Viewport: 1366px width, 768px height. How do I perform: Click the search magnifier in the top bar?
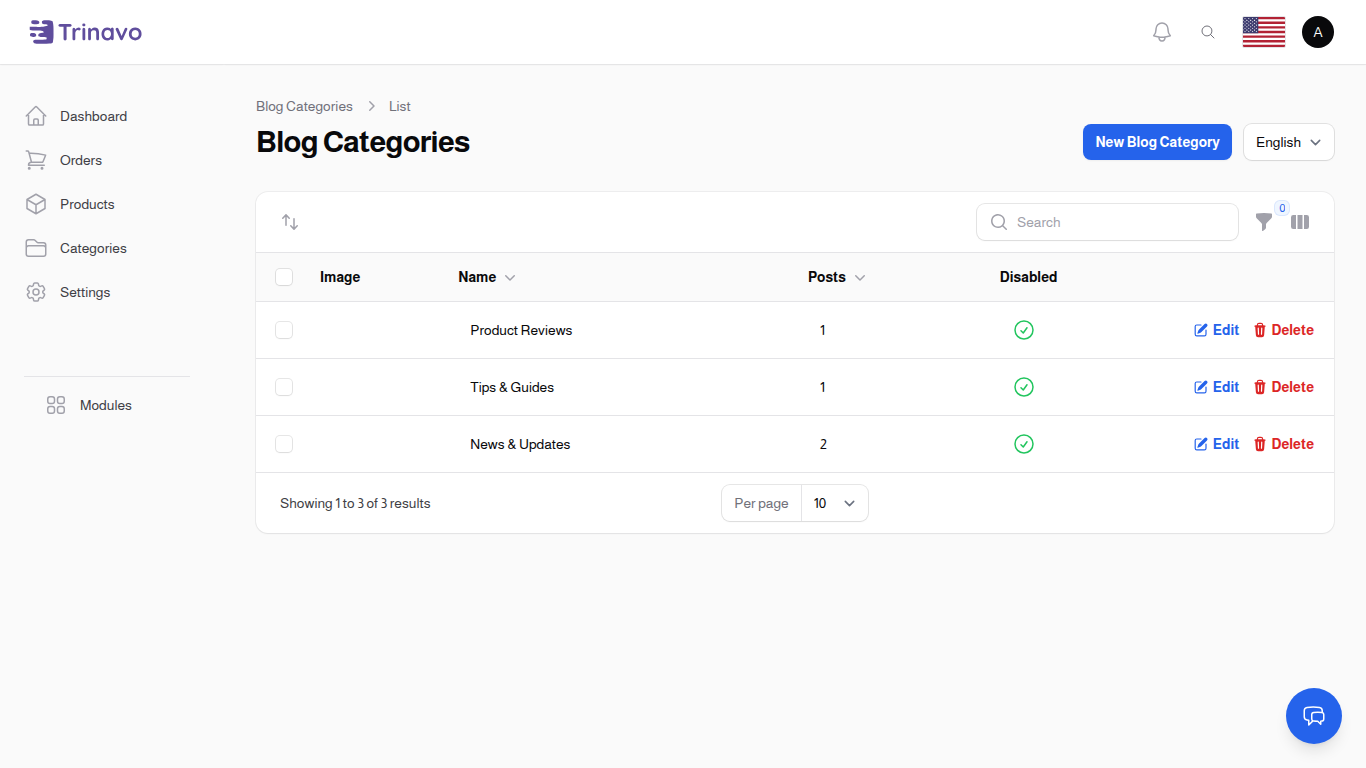tap(1208, 31)
